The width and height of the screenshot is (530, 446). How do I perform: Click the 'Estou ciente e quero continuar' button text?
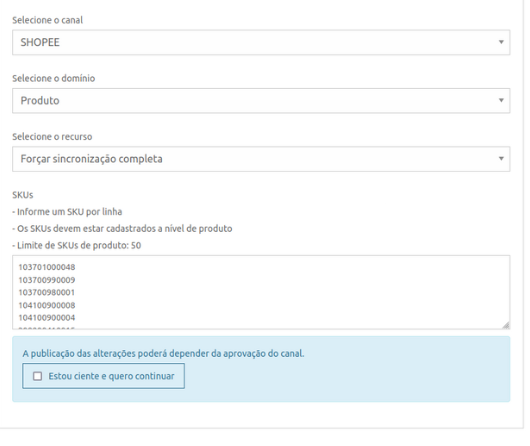(111, 376)
